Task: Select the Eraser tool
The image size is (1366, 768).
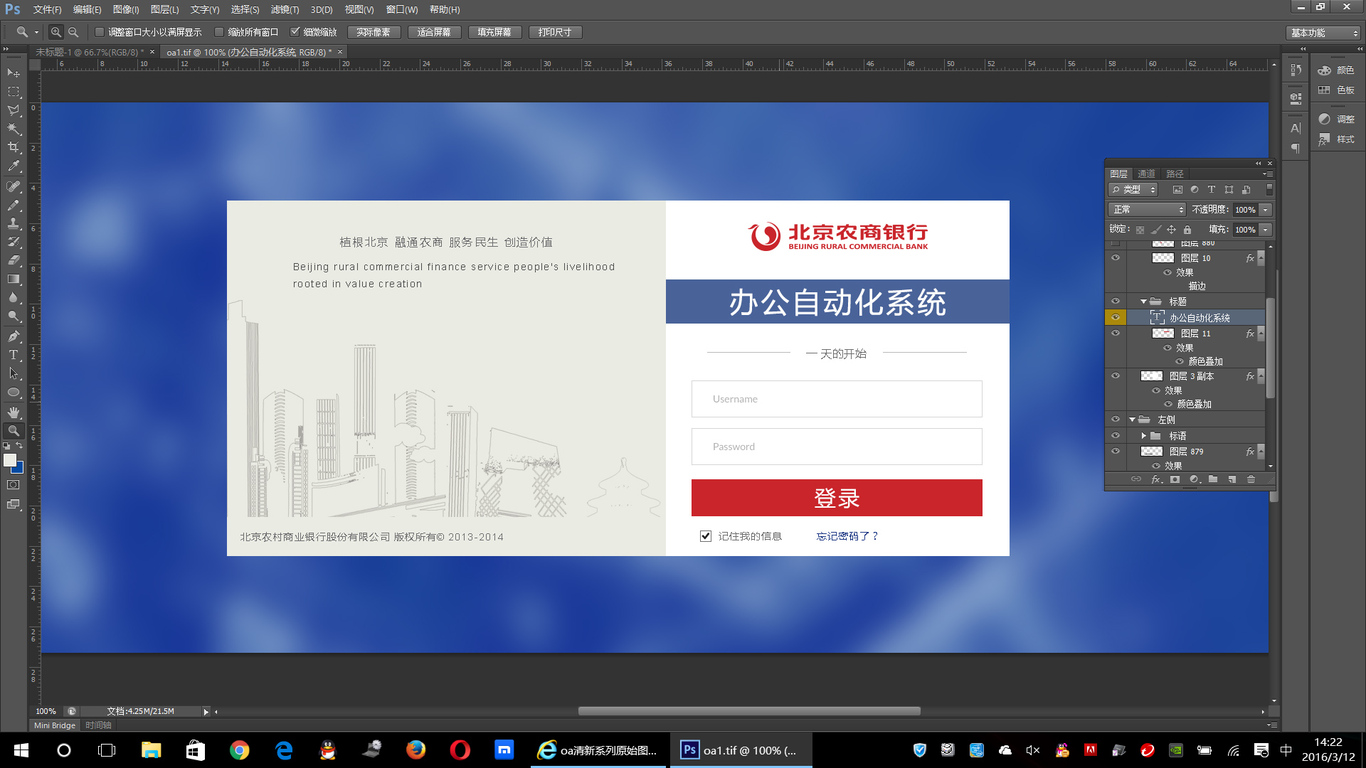Action: [x=13, y=261]
